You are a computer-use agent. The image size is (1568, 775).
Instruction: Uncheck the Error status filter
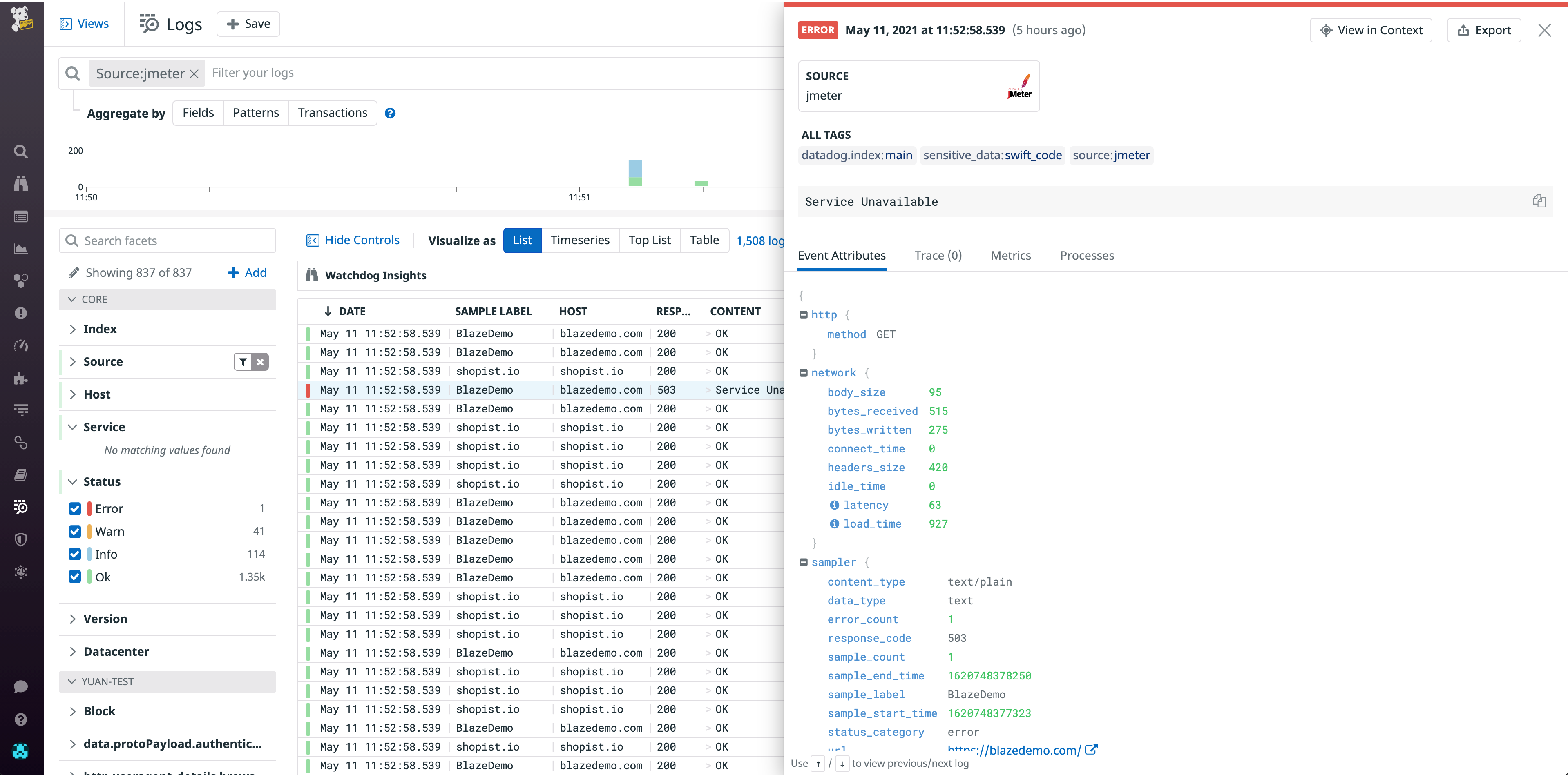pyautogui.click(x=74, y=508)
